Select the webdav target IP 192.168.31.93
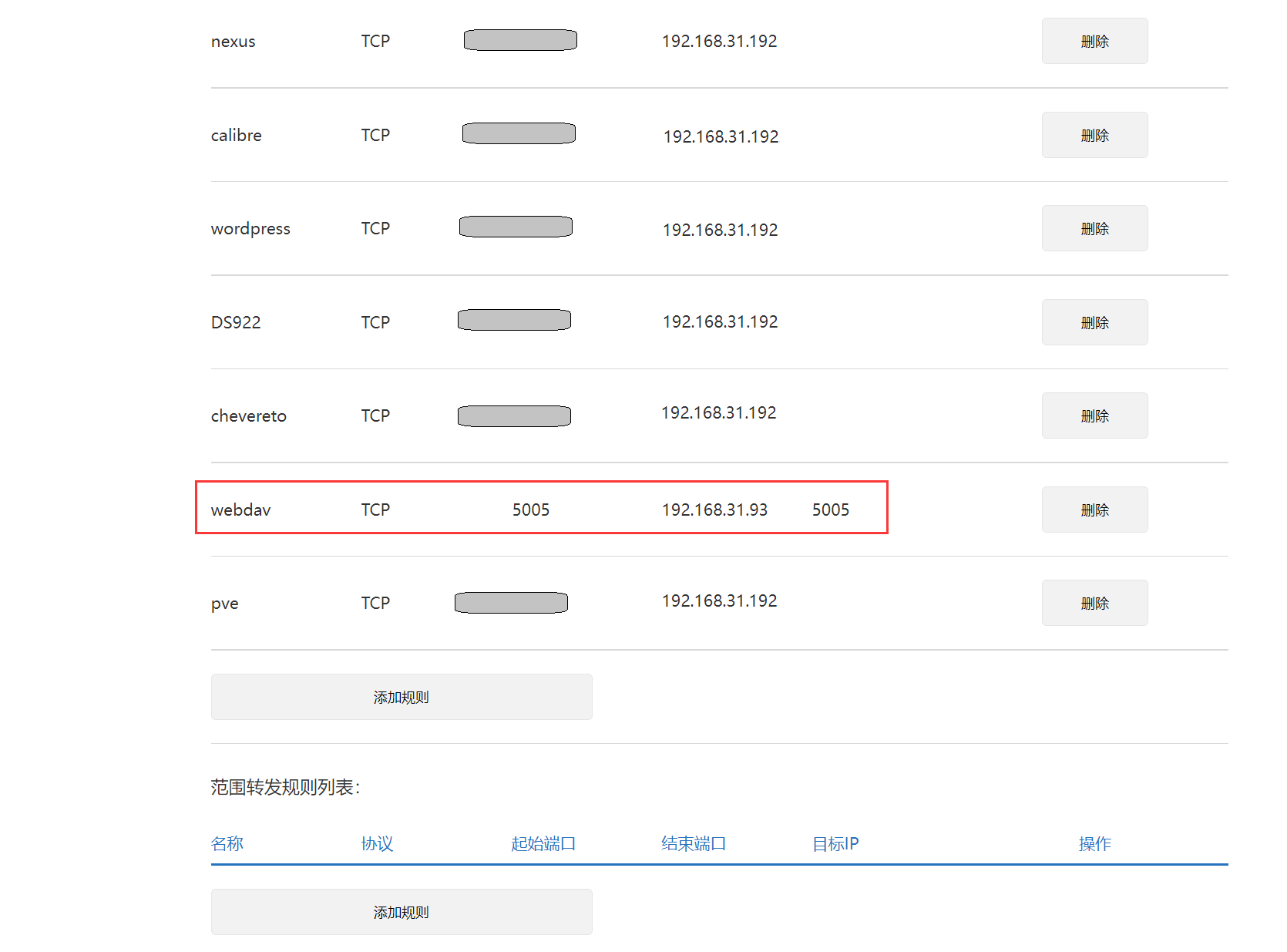Viewport: 1287px width, 952px height. [714, 510]
